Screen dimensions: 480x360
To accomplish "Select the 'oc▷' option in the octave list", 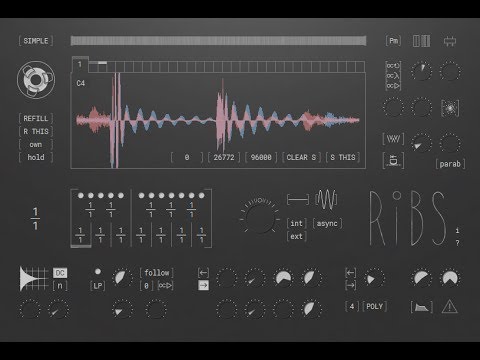I will coord(393,86).
